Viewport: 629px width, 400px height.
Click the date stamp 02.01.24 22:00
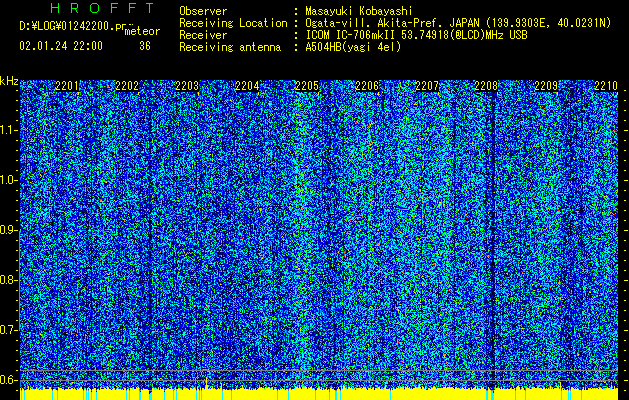tap(61, 46)
